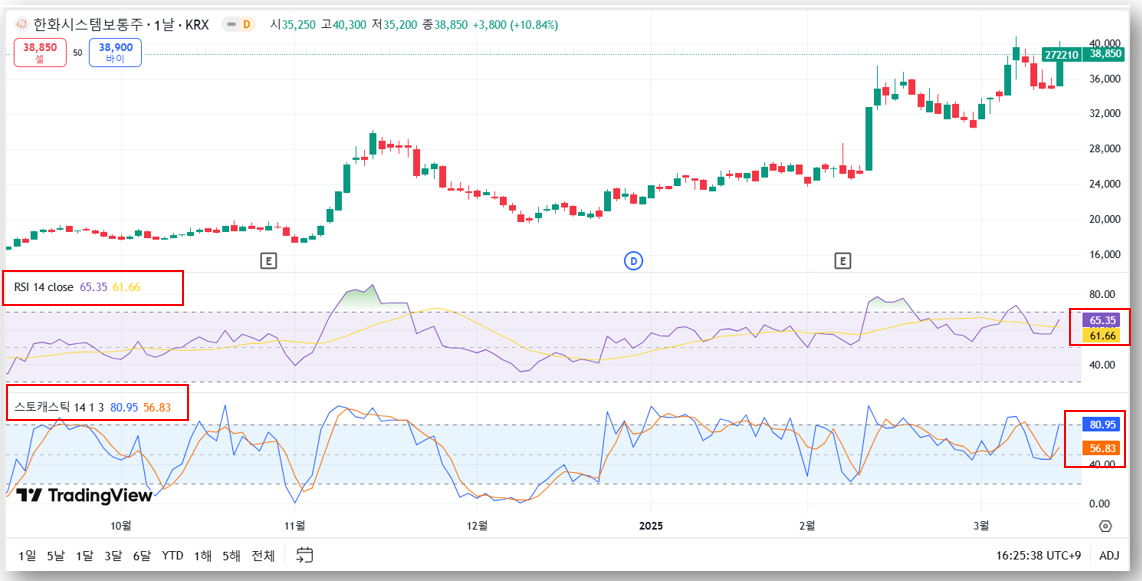1142x581 pixels.
Task: Click the 38,900 buy price button
Action: point(115,52)
